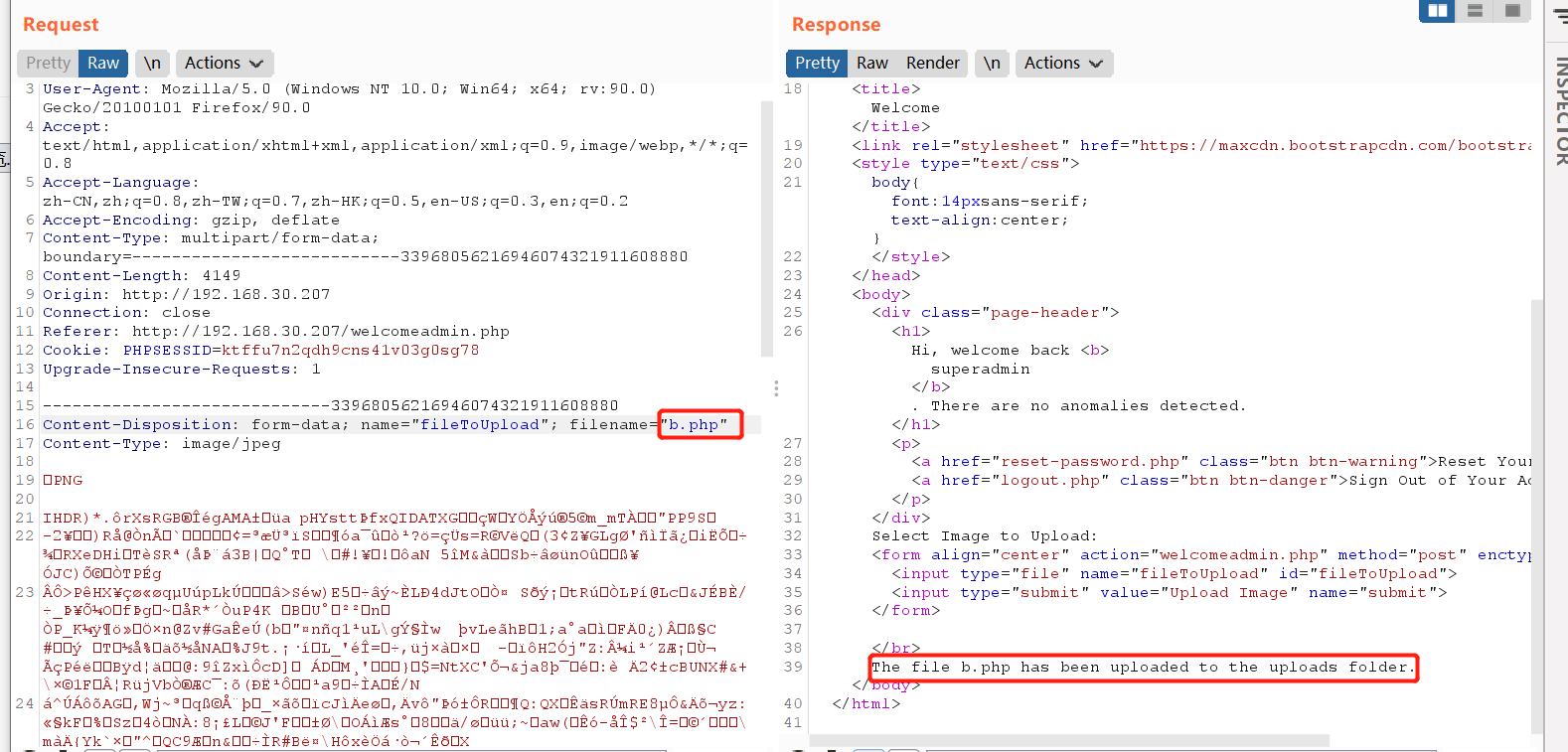Select the Pretty tab in Response
The height and width of the screenshot is (752, 1568).
point(817,63)
